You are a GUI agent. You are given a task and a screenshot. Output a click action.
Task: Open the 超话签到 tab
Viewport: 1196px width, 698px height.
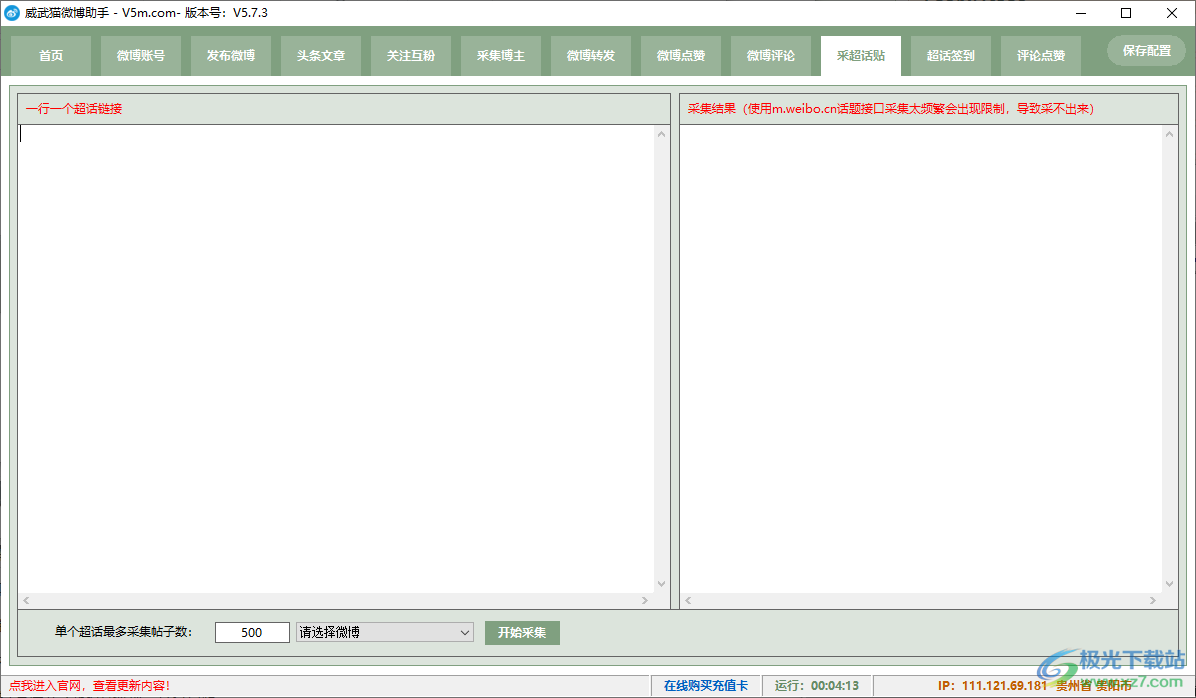click(951, 56)
